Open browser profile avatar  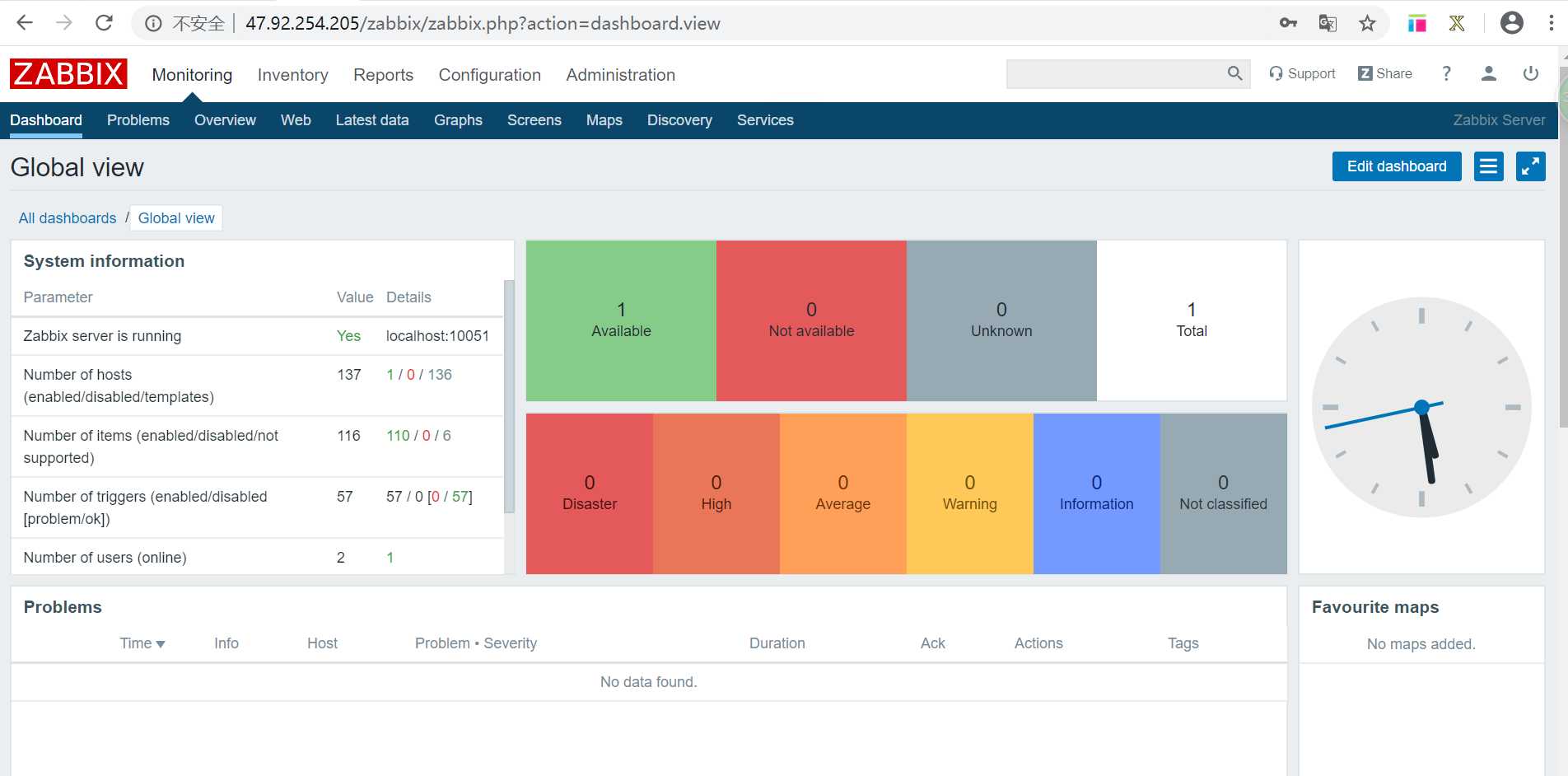click(x=1512, y=23)
